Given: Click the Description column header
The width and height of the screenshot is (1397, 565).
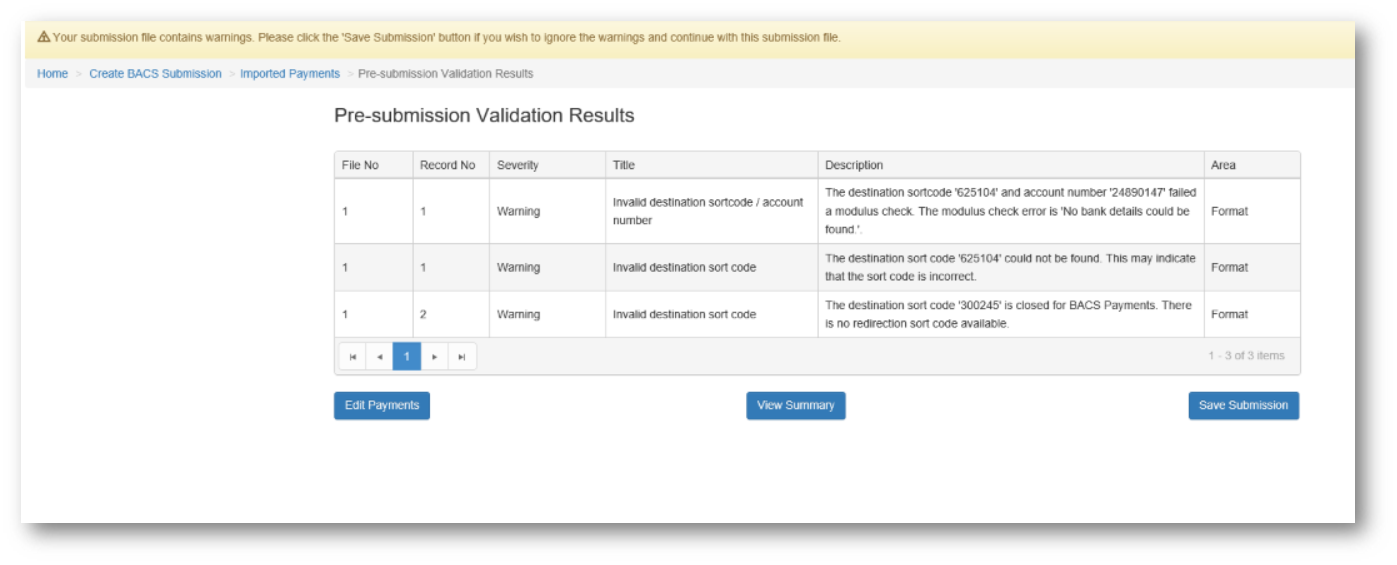Looking at the screenshot, I should 854,165.
